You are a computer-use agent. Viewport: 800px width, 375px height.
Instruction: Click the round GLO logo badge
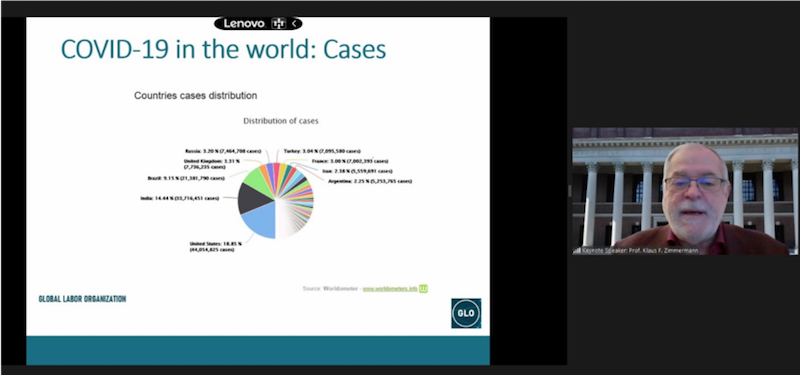coord(466,313)
